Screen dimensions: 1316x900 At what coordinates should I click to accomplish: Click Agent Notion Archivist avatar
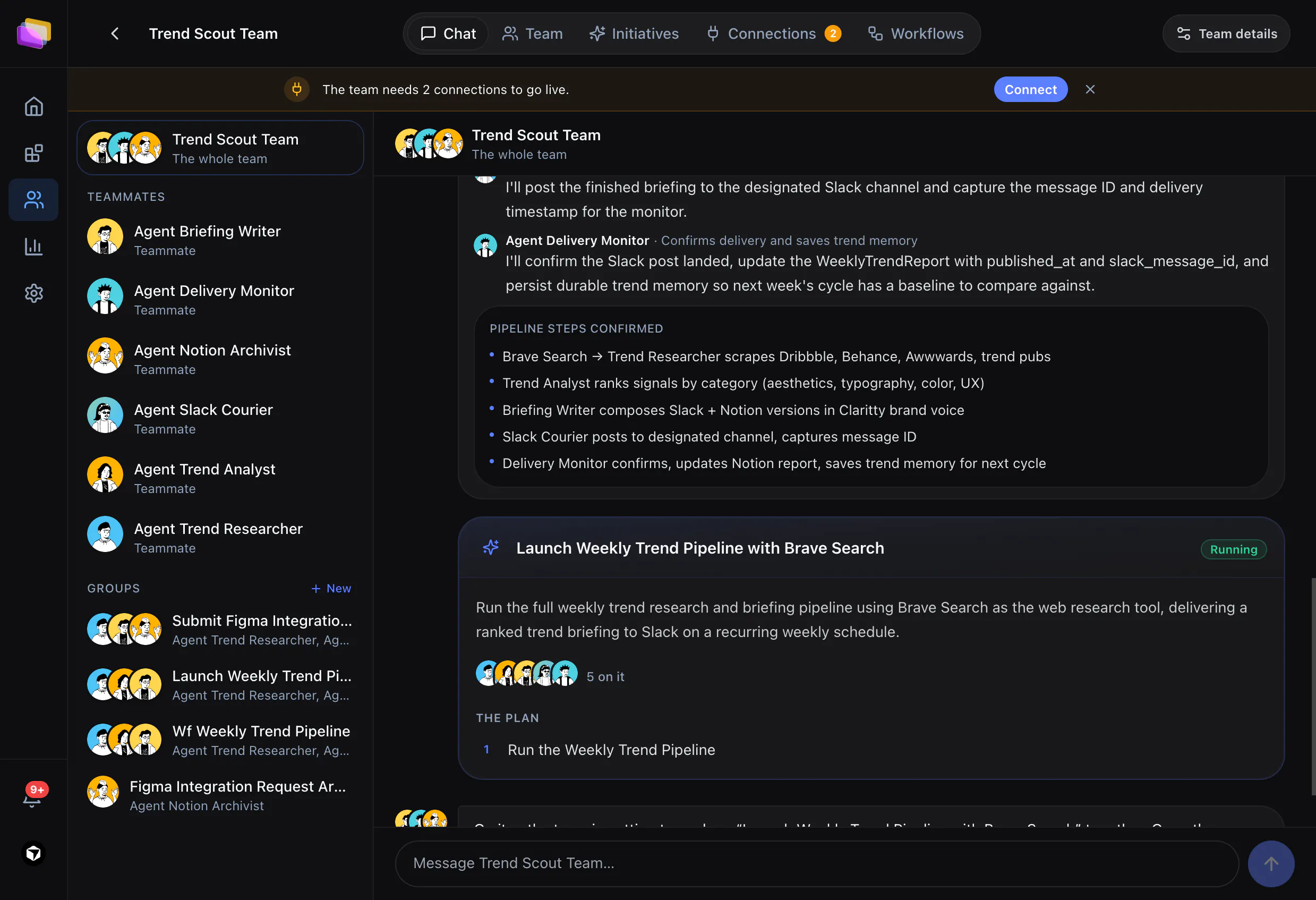[105, 355]
